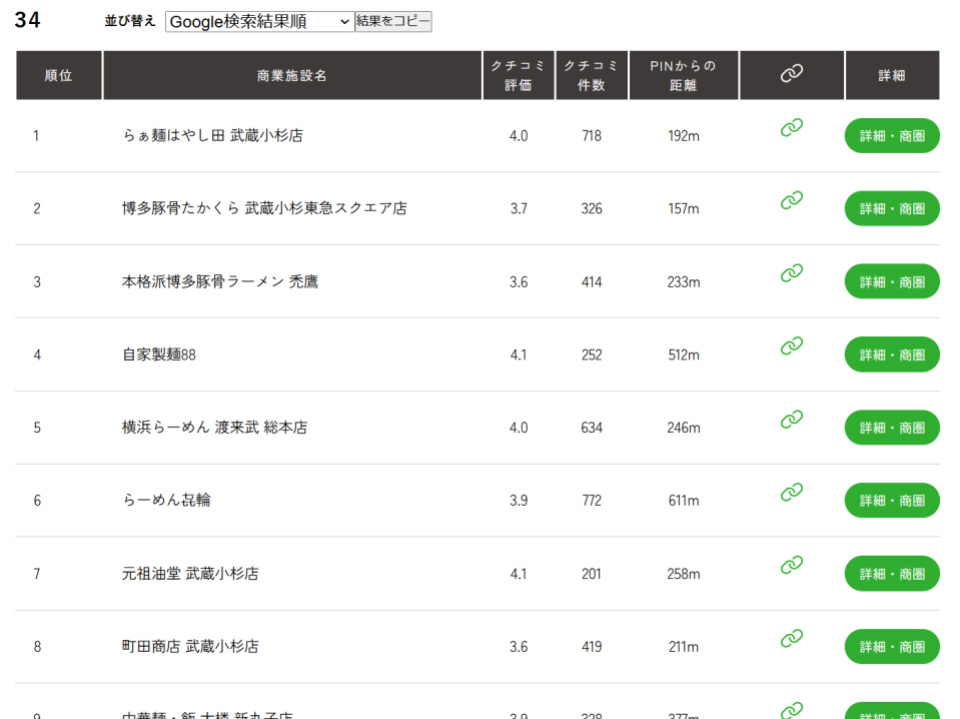
Task: Click the distance value 157m
Action: 683,209
